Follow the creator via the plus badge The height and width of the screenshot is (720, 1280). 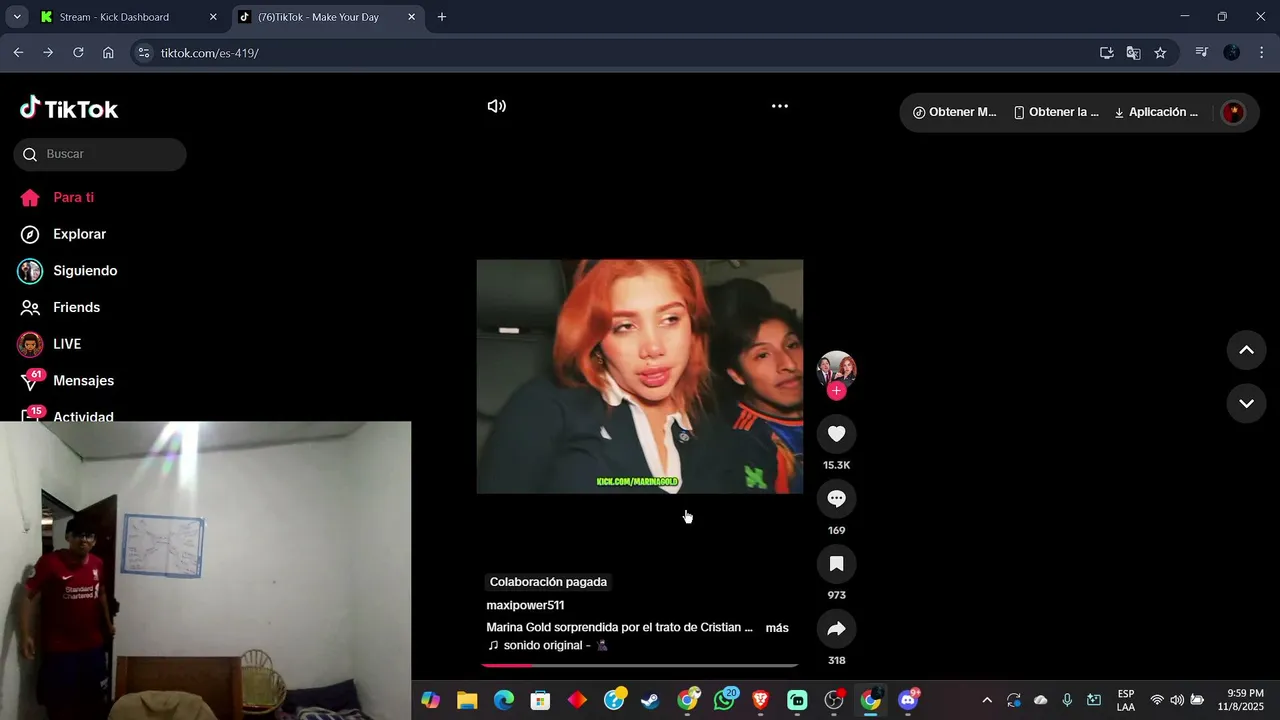837,391
